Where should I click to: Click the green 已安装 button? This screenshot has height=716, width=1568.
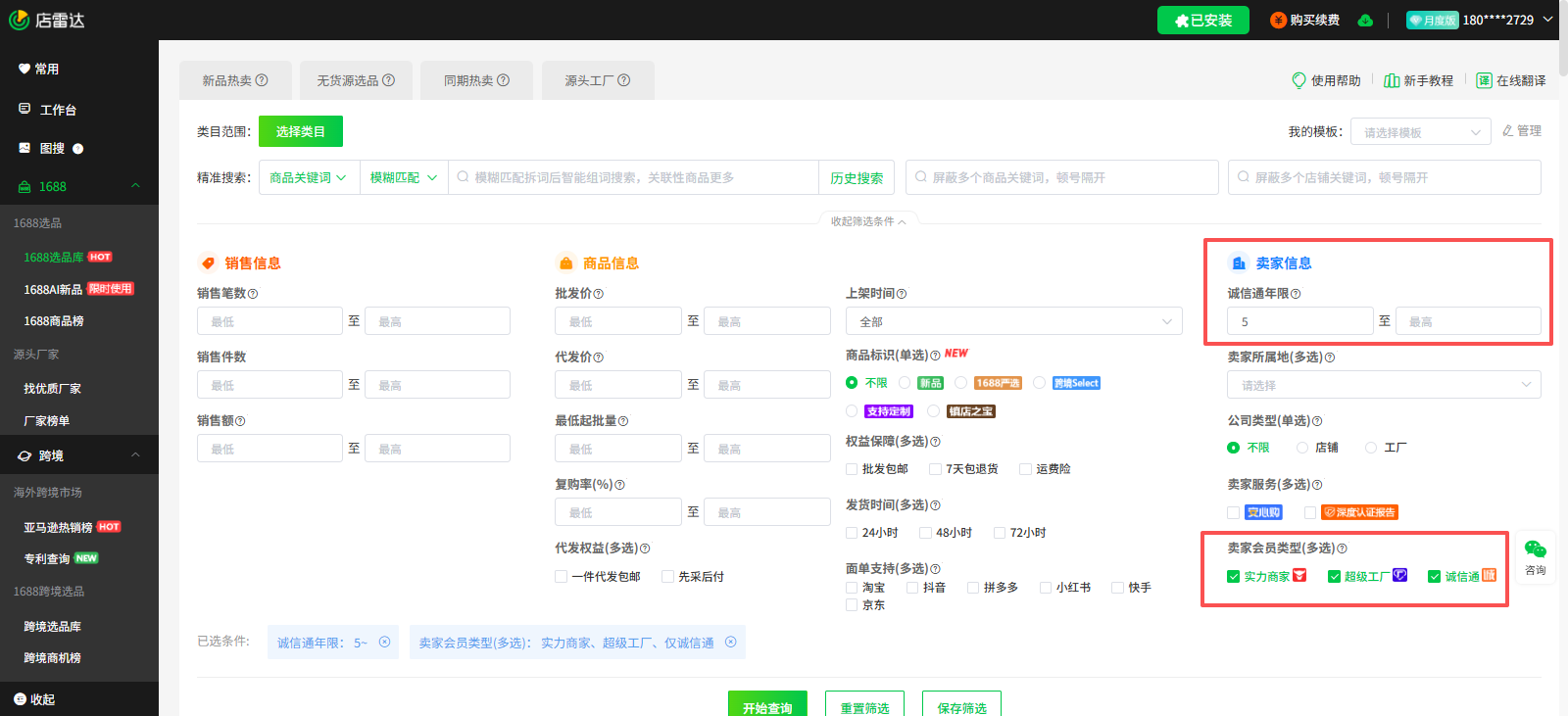click(x=1203, y=21)
